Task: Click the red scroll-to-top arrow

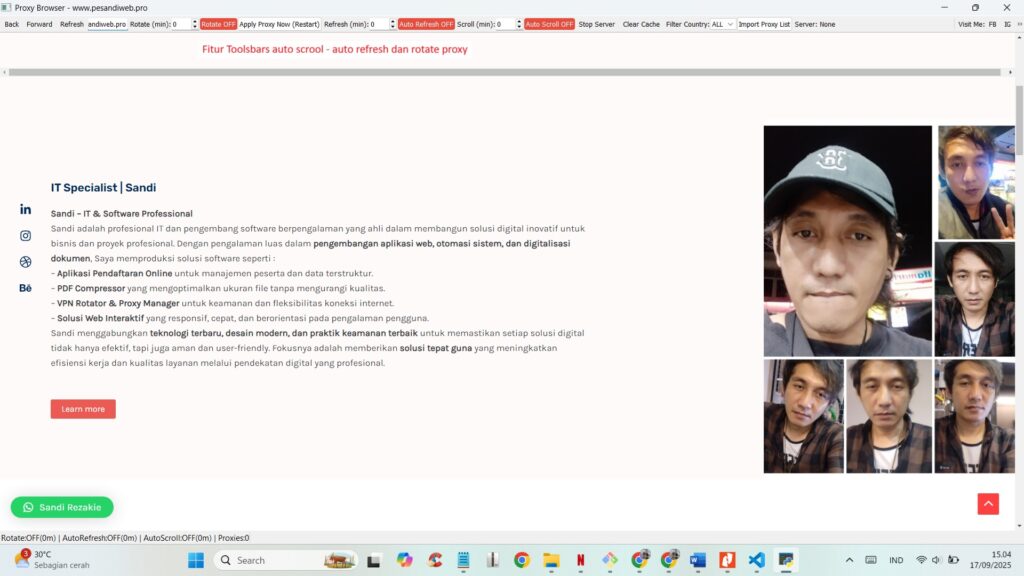Action: coord(988,504)
